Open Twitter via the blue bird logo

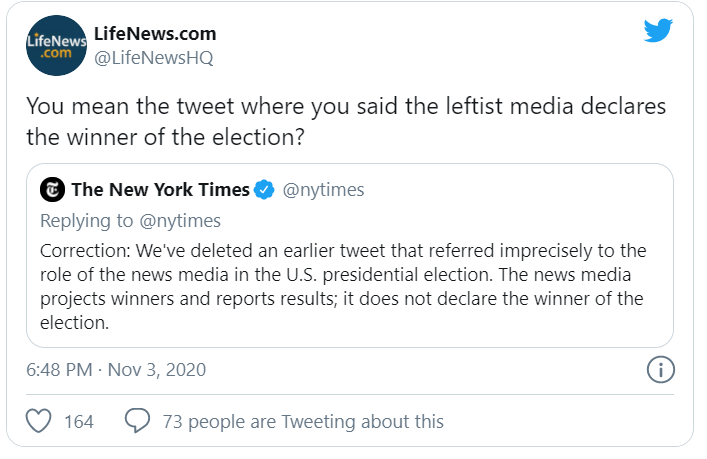click(x=658, y=32)
